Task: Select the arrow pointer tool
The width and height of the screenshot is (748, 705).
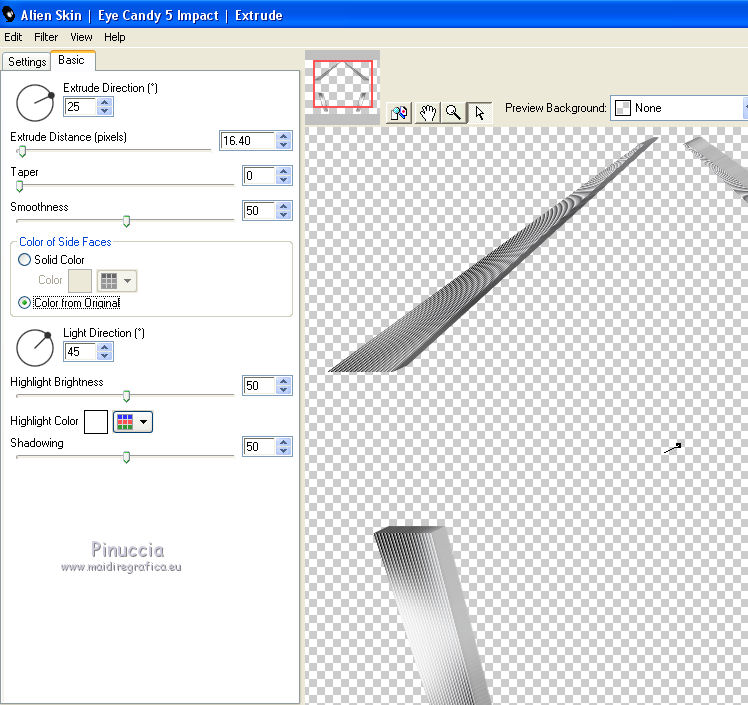Action: (479, 113)
